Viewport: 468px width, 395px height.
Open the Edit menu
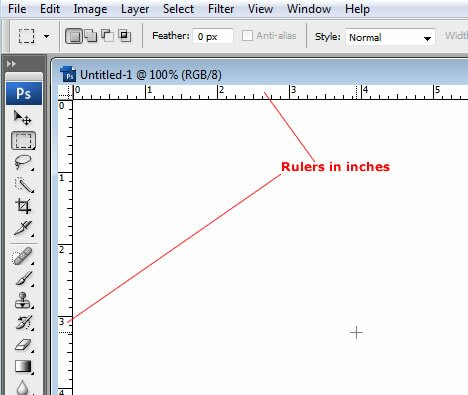coord(50,9)
